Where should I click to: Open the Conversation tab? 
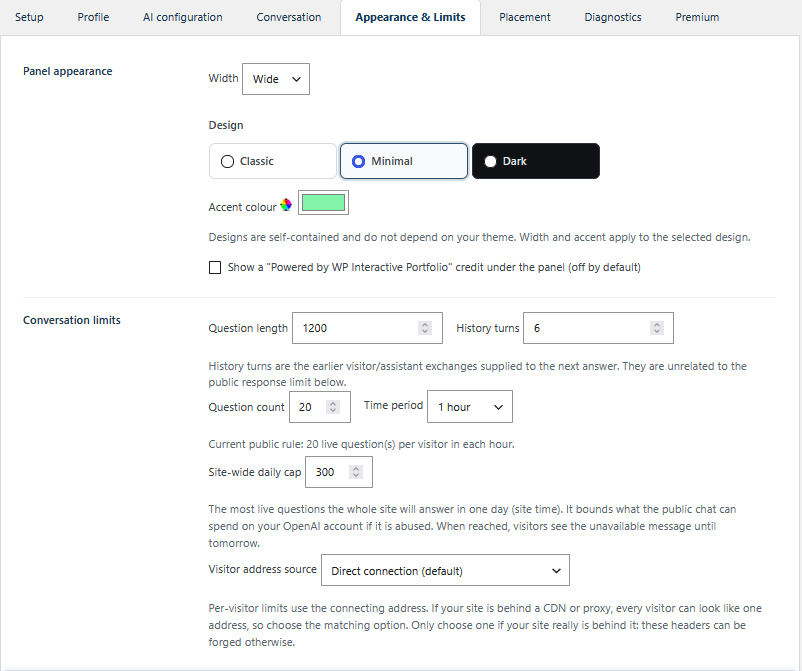[289, 17]
